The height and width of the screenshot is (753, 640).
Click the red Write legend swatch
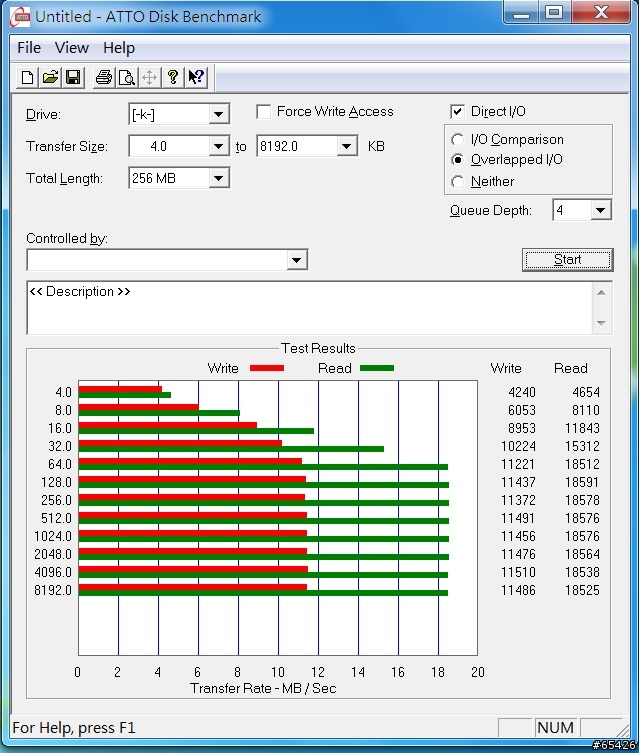267,368
